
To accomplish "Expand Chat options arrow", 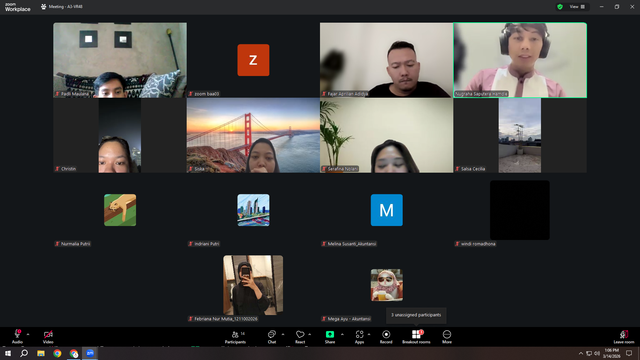I will (283, 334).
